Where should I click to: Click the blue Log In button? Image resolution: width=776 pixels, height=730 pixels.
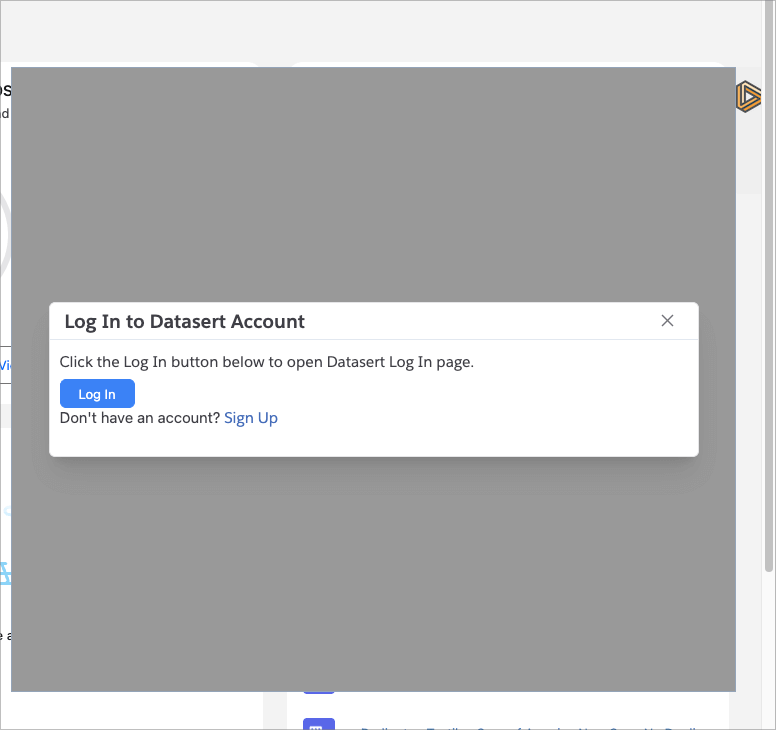tap(97, 394)
